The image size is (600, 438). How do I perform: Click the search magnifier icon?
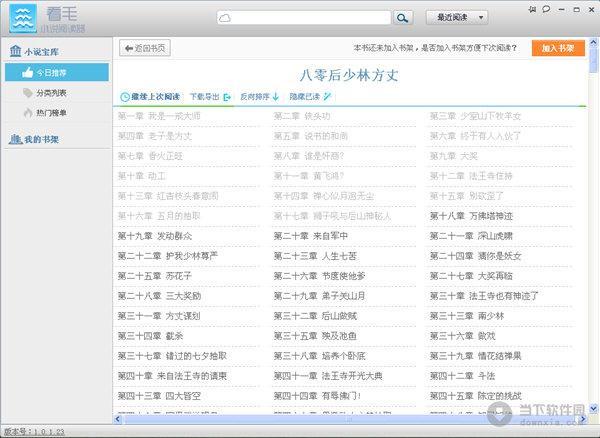pos(402,17)
